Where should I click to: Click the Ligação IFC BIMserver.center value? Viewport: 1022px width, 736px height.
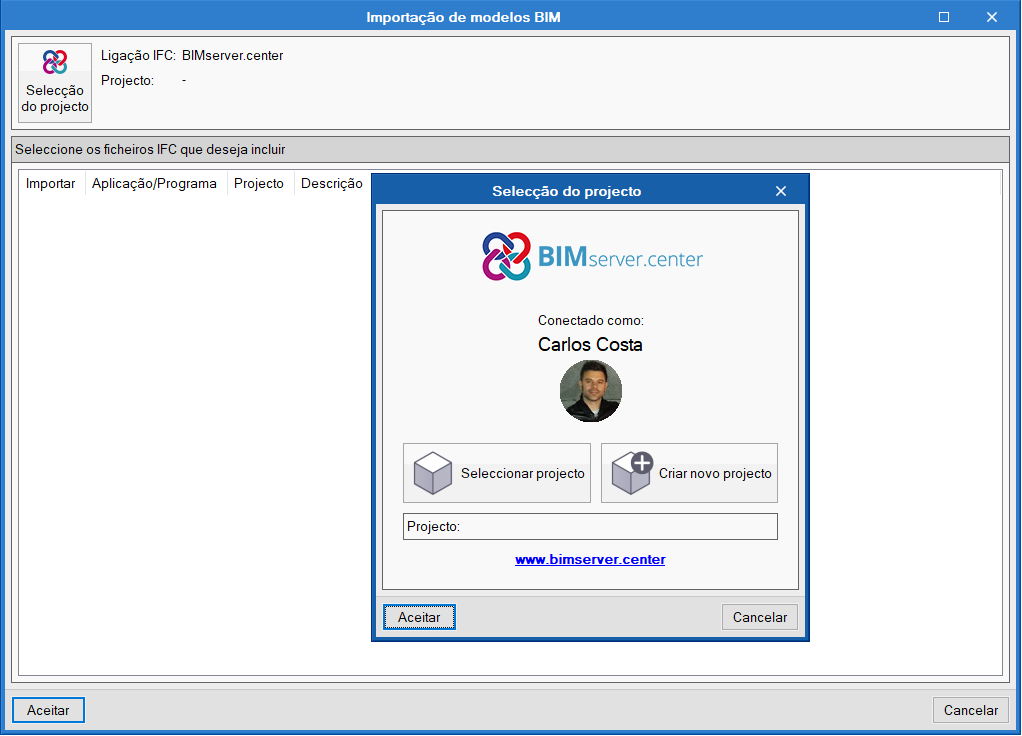[233, 55]
